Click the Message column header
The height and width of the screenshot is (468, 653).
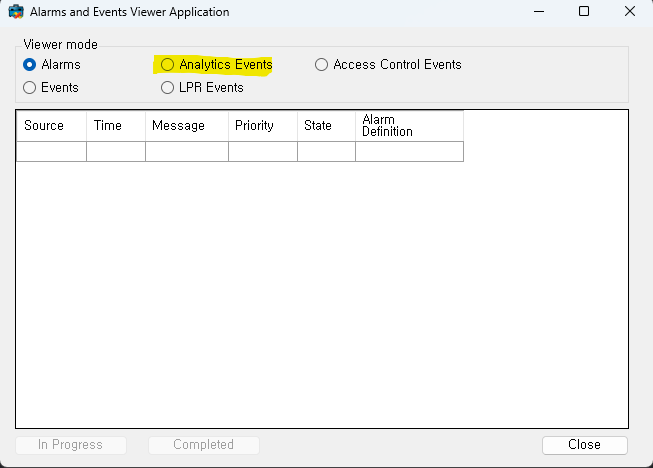187,126
